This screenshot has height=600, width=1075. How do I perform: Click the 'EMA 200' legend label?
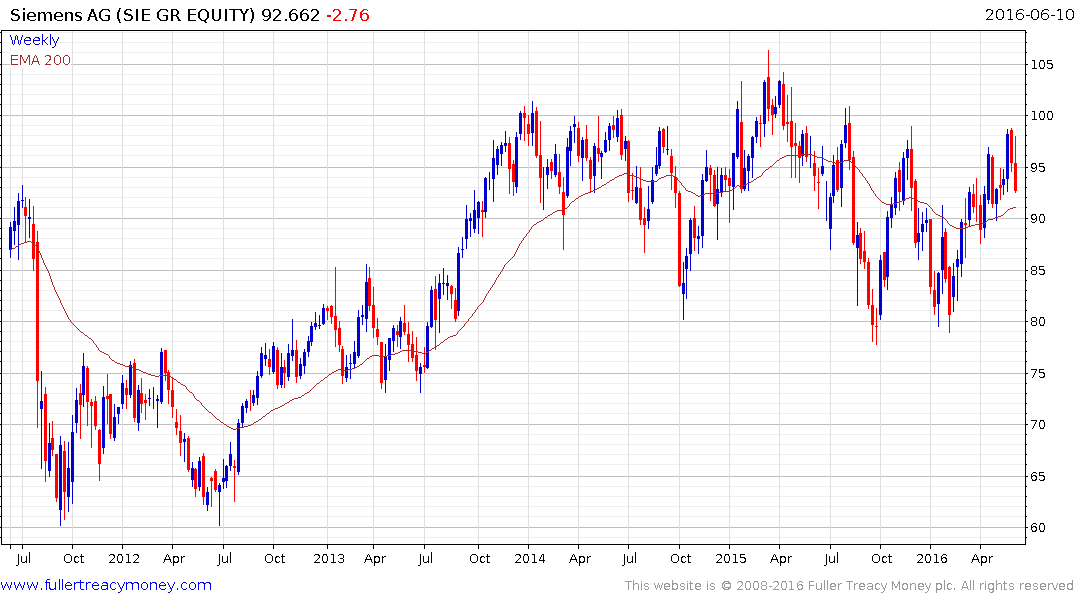click(x=40, y=60)
